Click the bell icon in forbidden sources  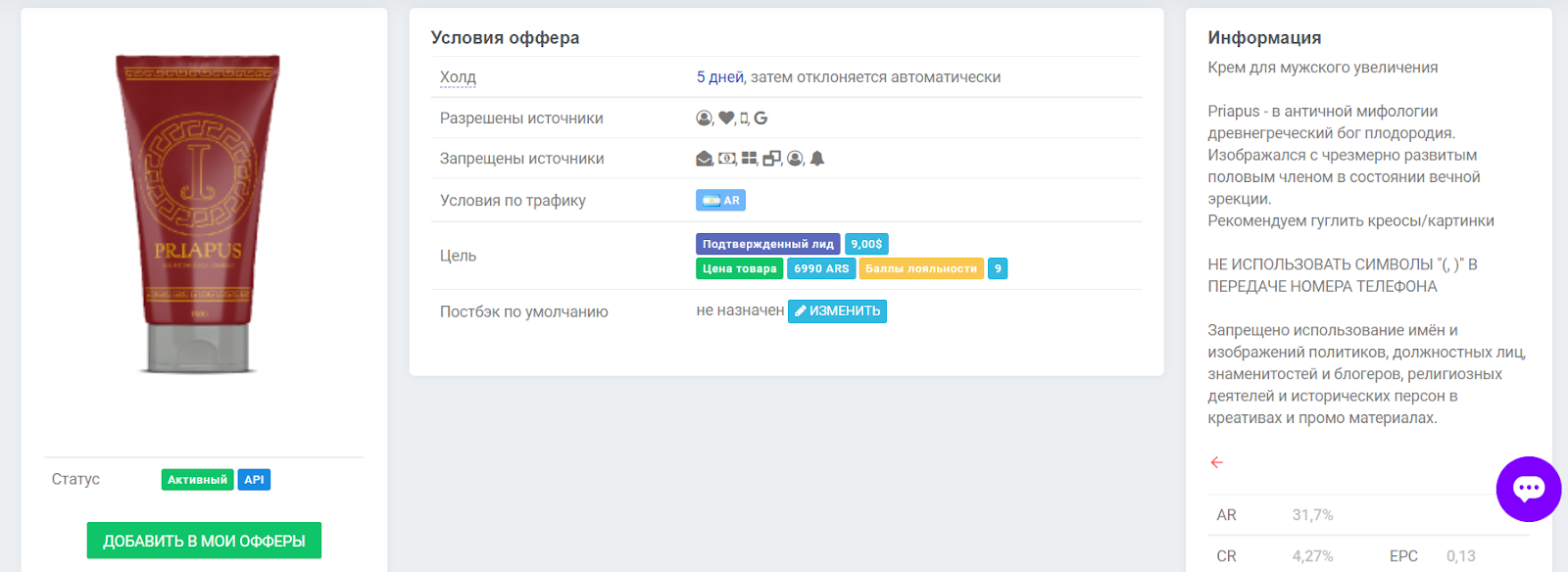pos(817,159)
